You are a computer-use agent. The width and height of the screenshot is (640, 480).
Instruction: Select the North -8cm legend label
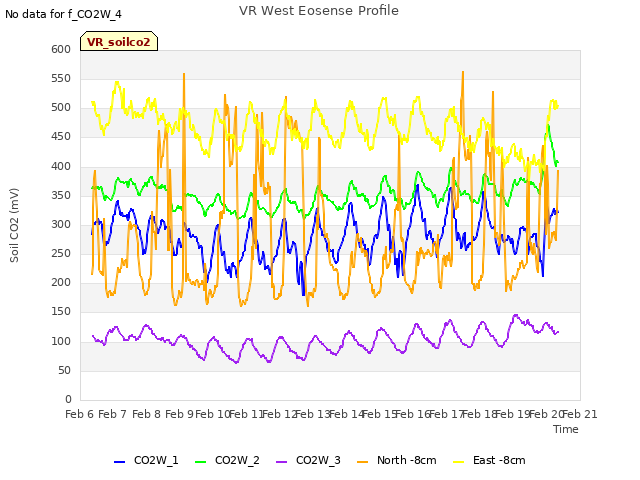tap(407, 460)
